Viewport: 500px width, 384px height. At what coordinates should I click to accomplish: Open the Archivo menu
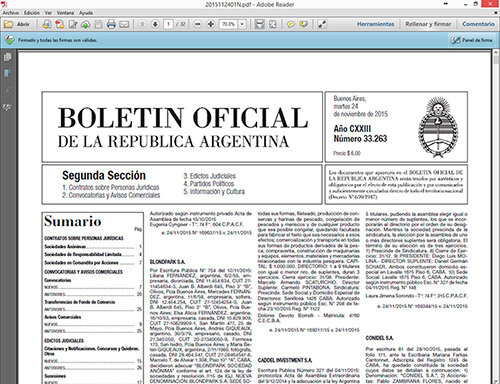click(x=11, y=13)
